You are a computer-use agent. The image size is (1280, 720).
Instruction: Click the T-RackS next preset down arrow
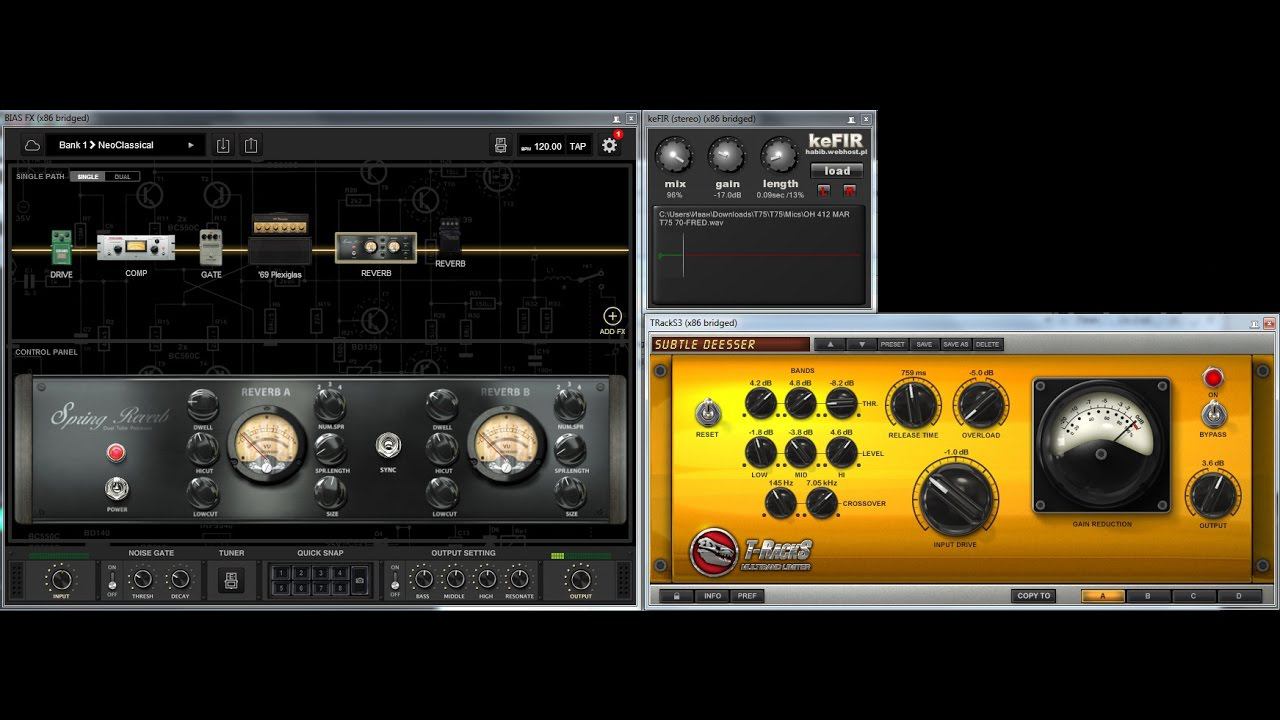point(860,344)
